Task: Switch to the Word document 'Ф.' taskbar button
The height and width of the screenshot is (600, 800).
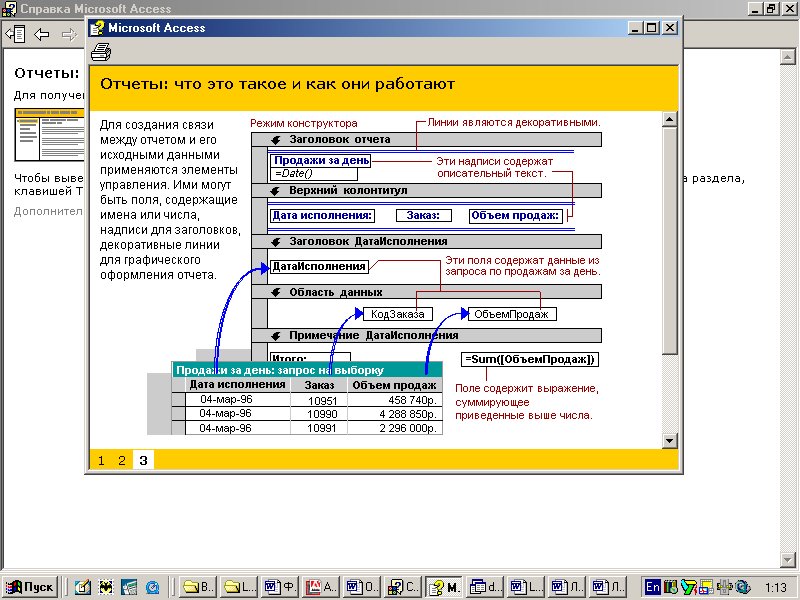Action: tap(281, 587)
